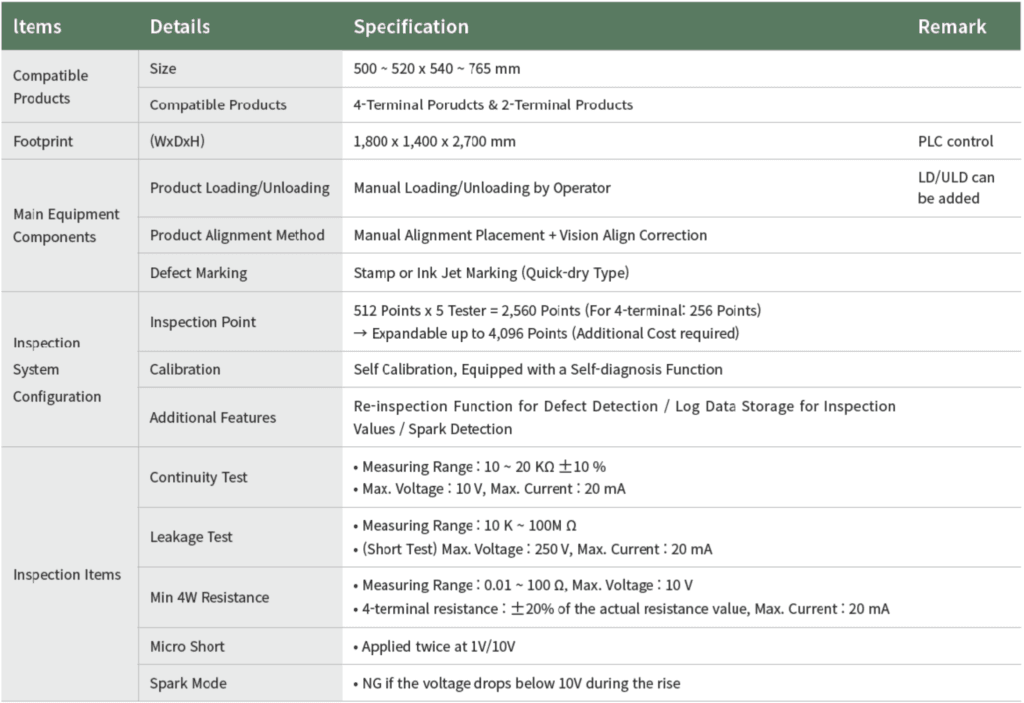Screen dimensions: 1024x703
Task: Select the Spark Mode detail cell
Action: coord(188,684)
